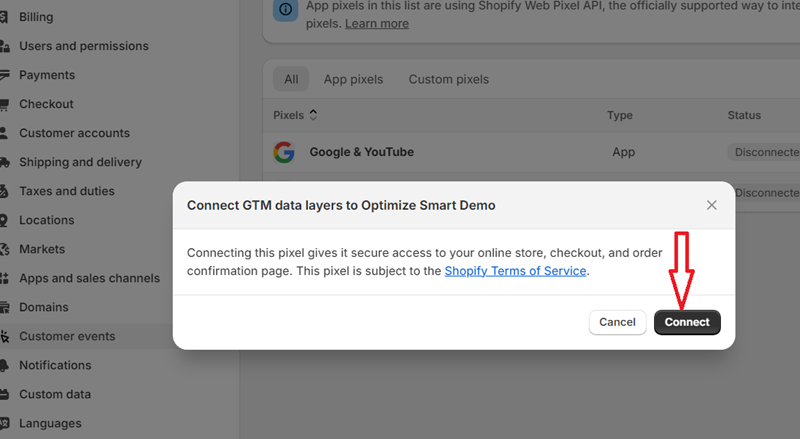Image resolution: width=800 pixels, height=439 pixels.
Task: Click the Languages icon
Action: [4, 424]
